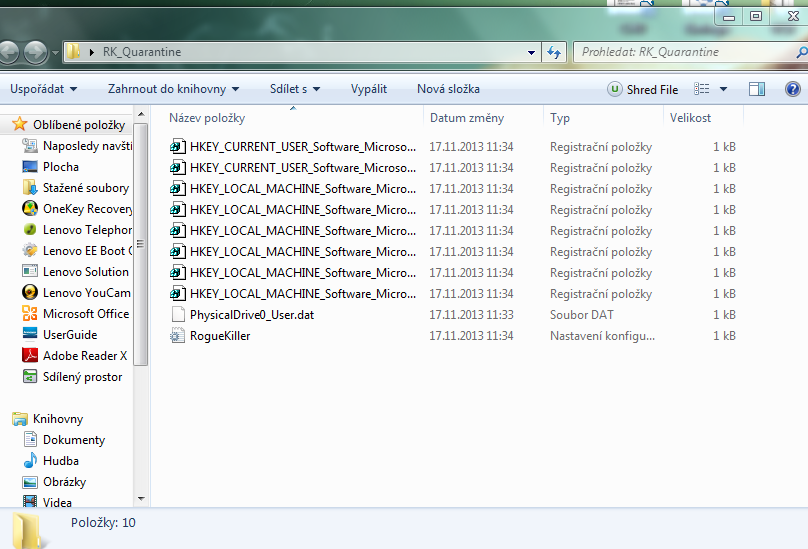Click the Plocha desktop icon

click(x=30, y=167)
